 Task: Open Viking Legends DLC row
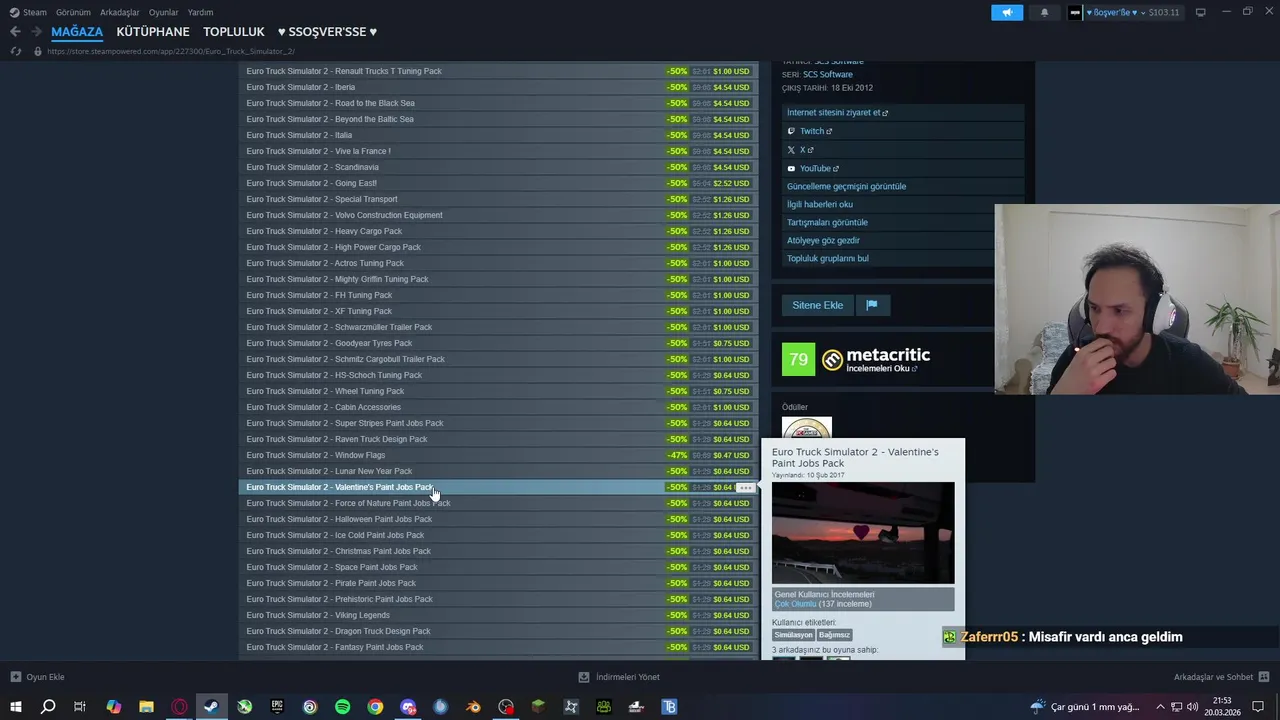498,615
